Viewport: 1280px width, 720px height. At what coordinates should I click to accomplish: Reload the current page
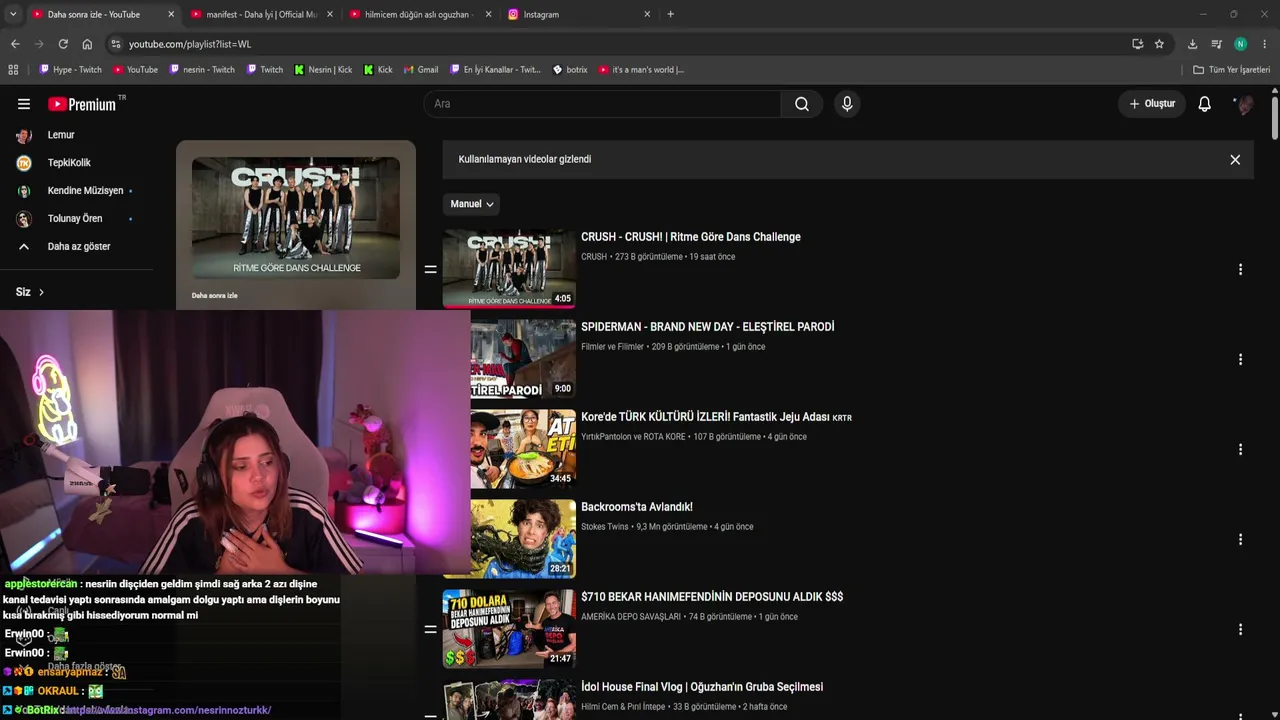63,44
